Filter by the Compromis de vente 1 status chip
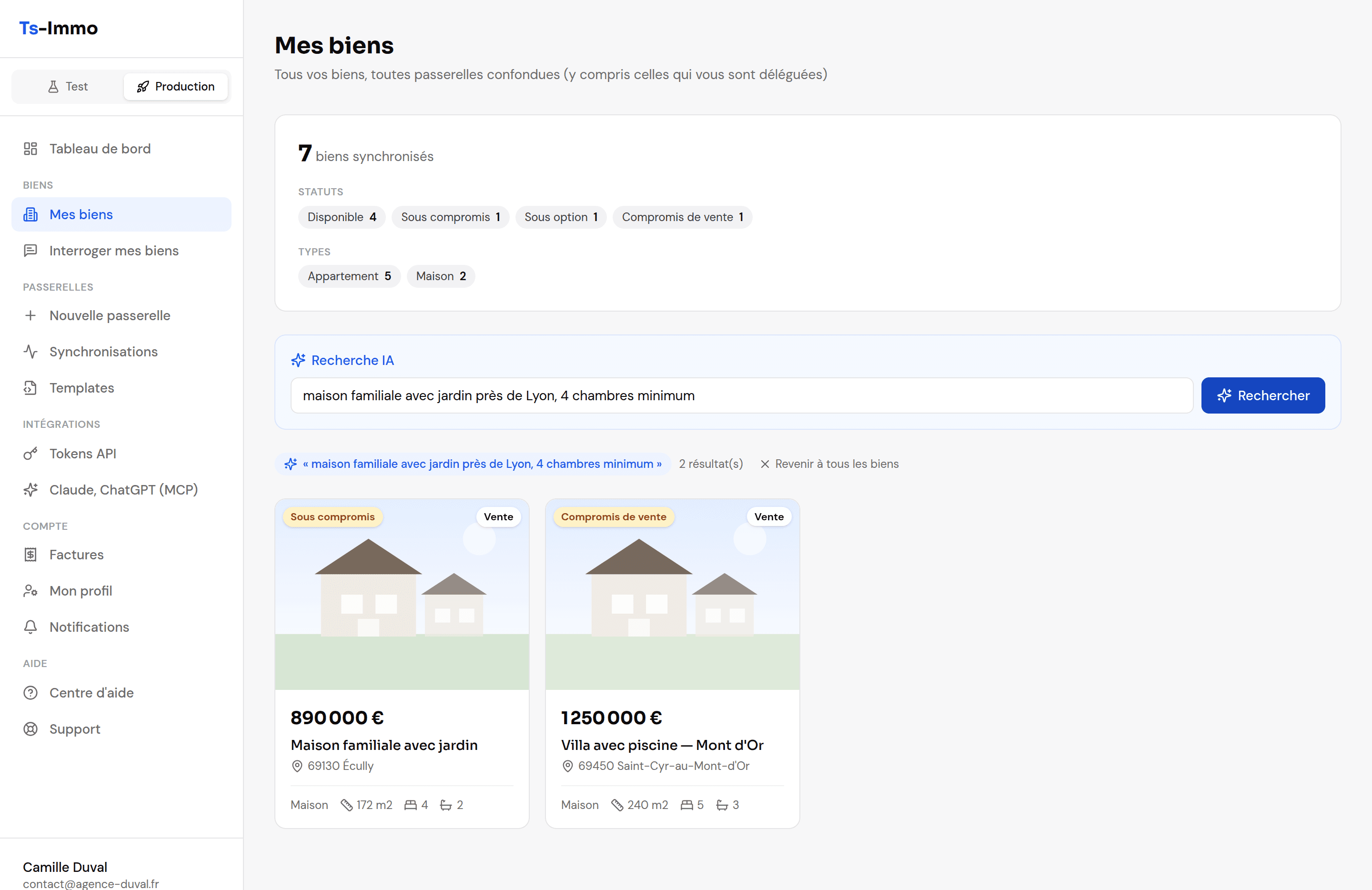The height and width of the screenshot is (890, 1372). 683,217
